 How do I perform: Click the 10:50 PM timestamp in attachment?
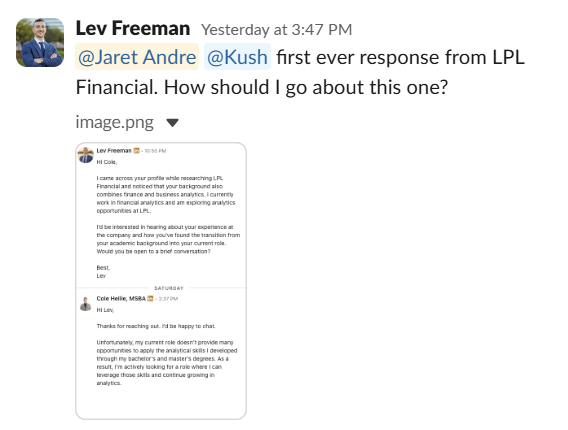[x=155, y=151]
